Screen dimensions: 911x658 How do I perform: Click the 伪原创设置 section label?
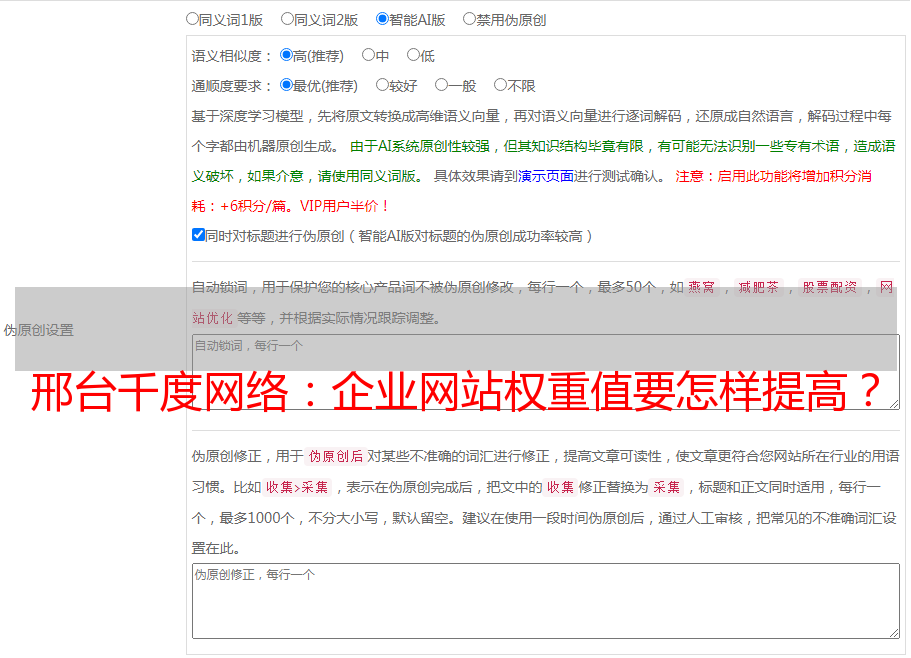click(38, 330)
